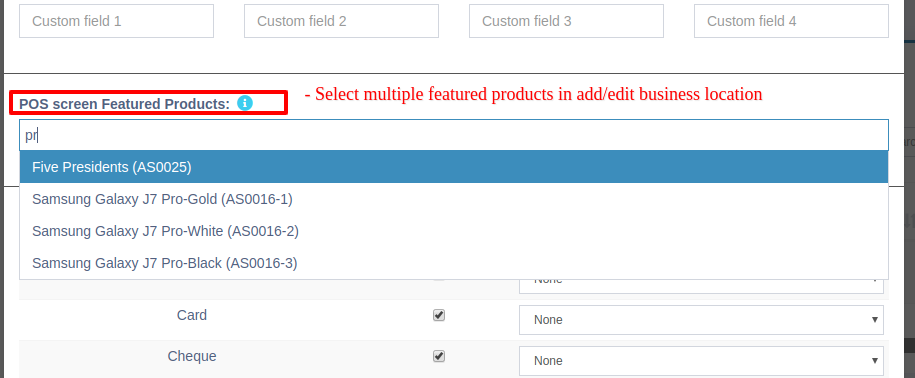
Task: Focus the Custom field 1 input
Action: (117, 21)
